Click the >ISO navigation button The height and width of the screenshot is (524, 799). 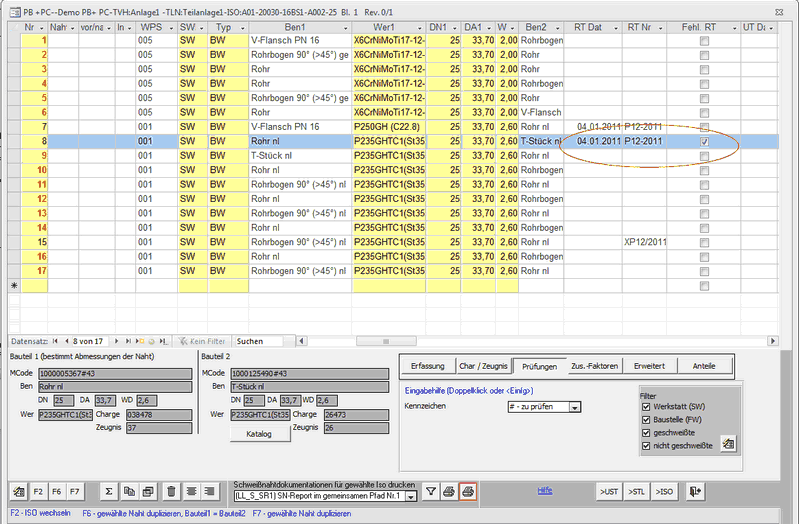[x=662, y=491]
